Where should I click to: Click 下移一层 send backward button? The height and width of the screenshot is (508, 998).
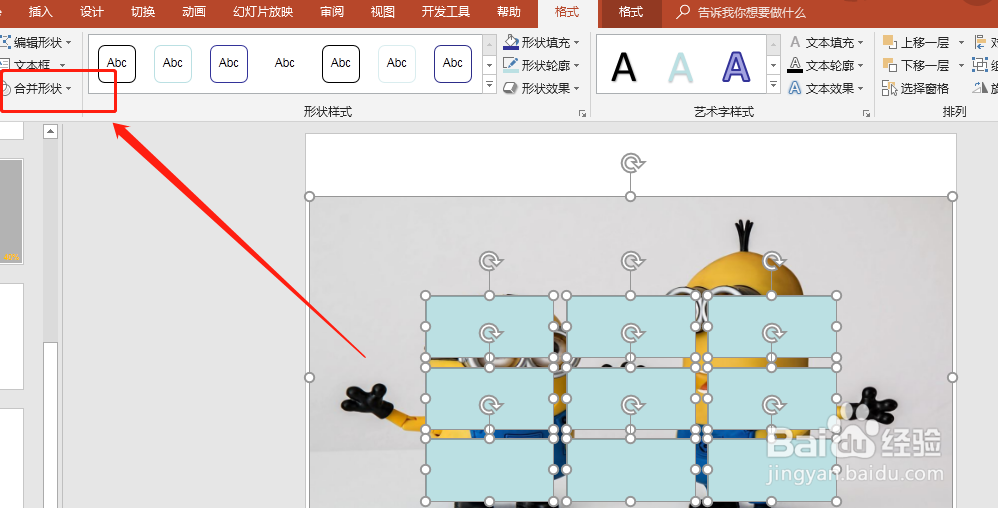coord(916,66)
